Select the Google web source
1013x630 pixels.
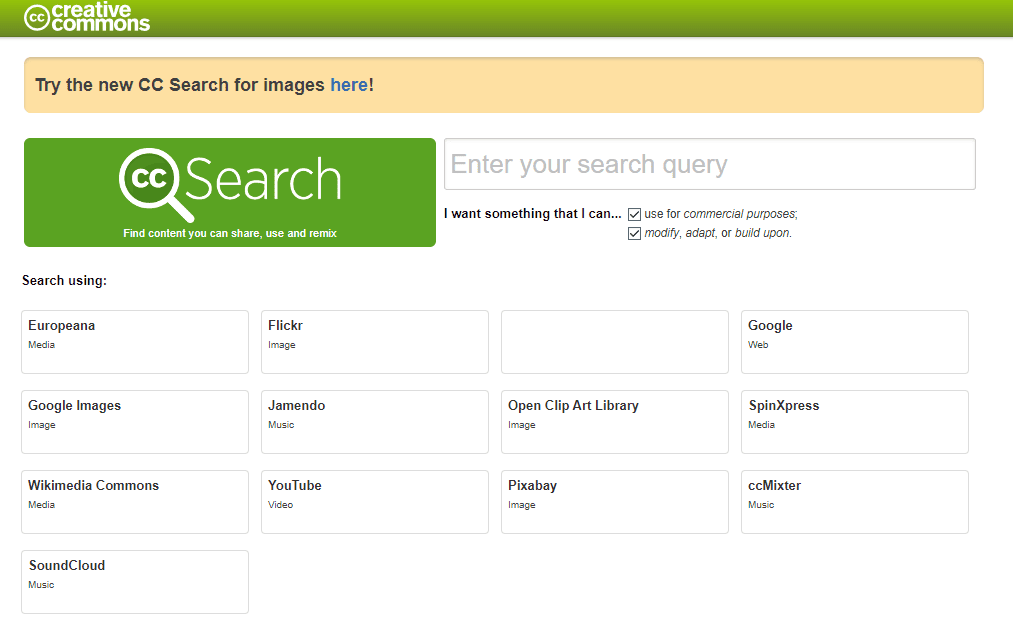tap(854, 341)
